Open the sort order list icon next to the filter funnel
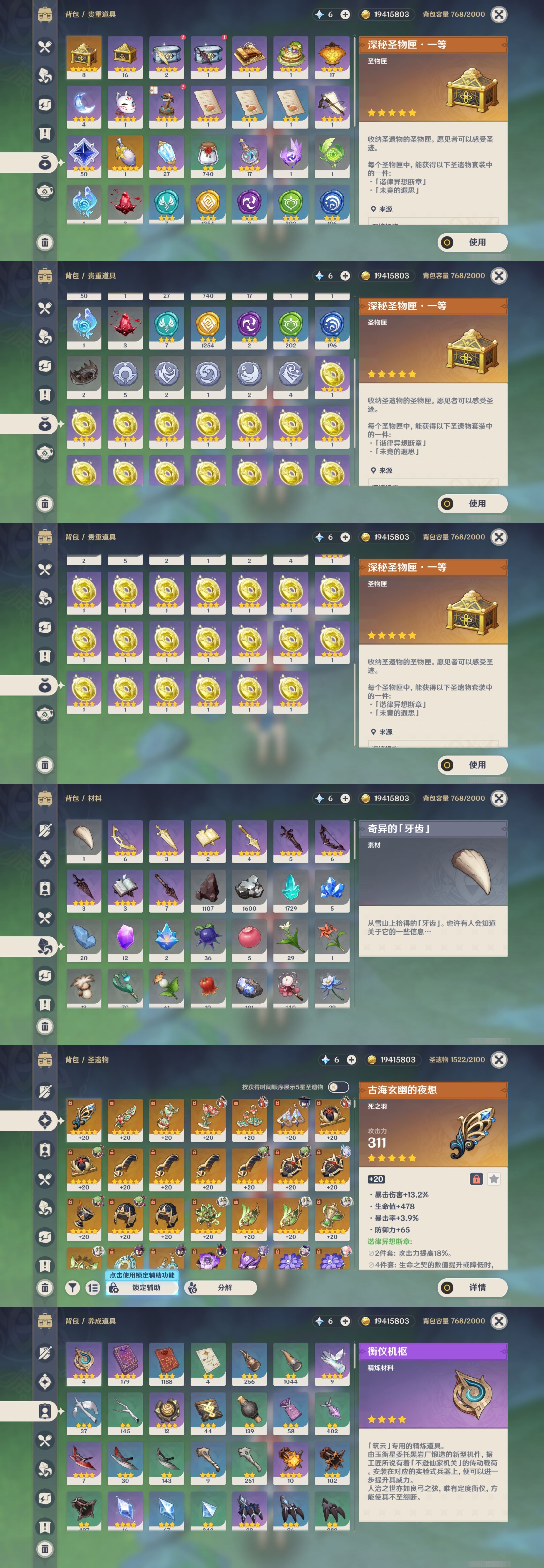This screenshot has width=544, height=1568. [x=92, y=1287]
